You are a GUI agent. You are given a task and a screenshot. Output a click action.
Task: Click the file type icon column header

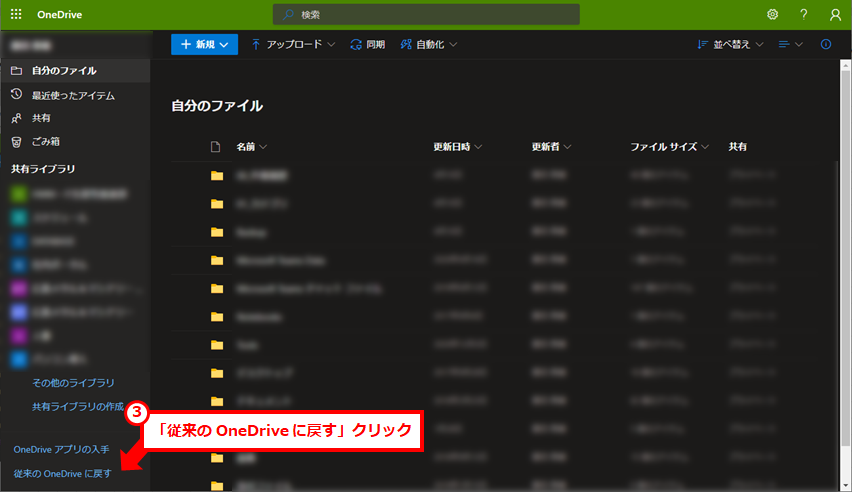coord(216,147)
